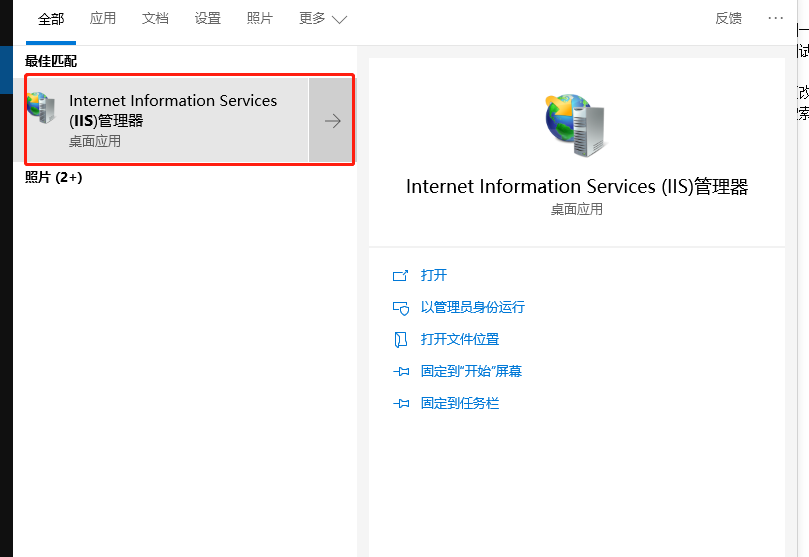Click 打开 to launch IIS manager
Screen dimensions: 809x557
(434, 275)
